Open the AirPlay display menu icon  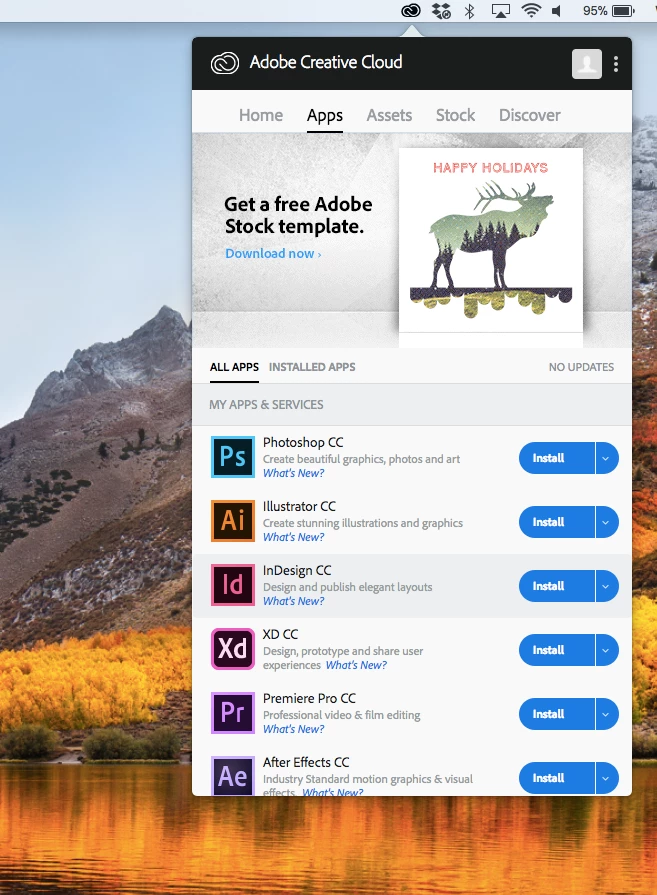click(501, 11)
